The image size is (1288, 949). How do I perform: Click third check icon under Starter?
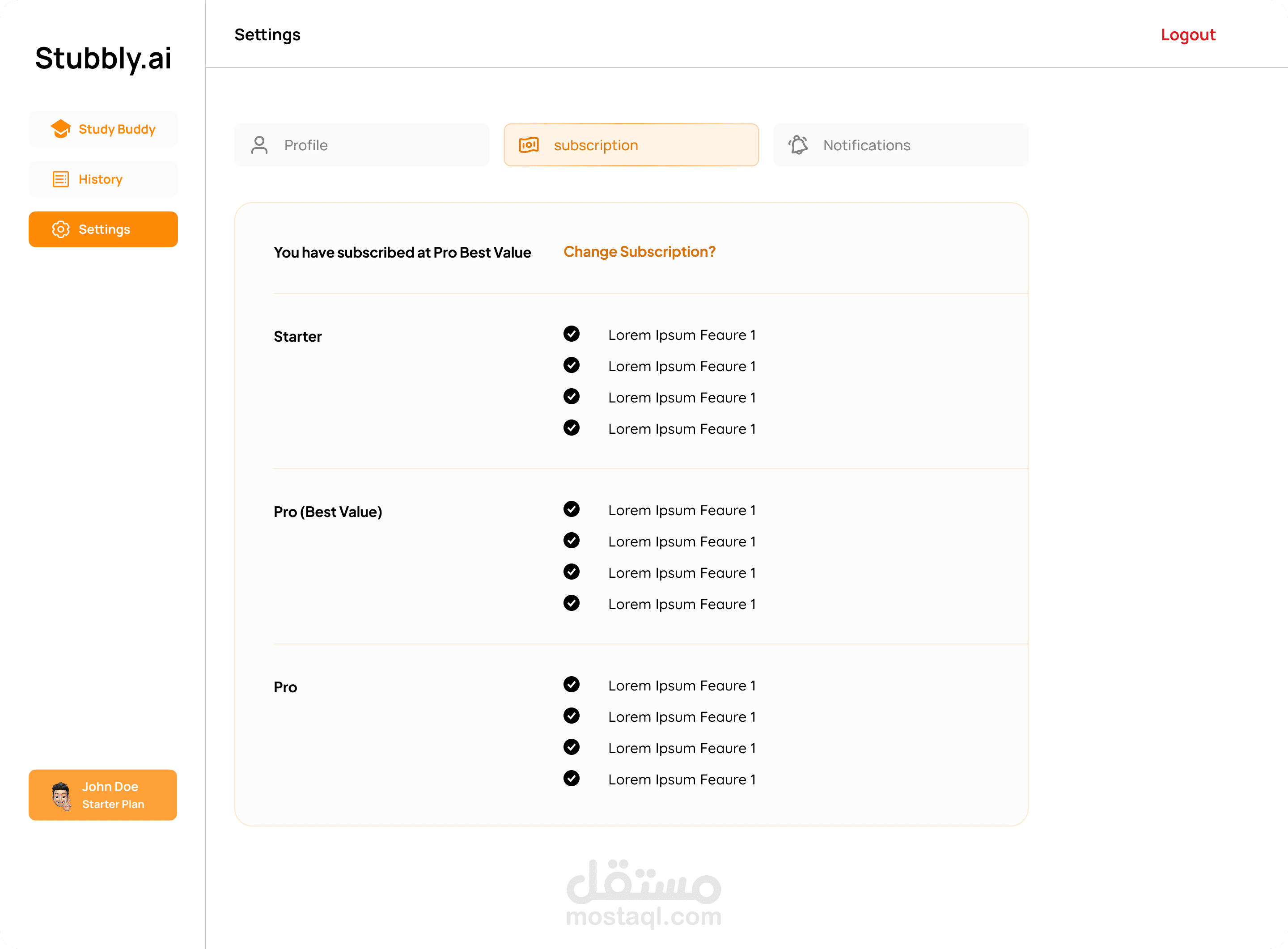point(571,396)
